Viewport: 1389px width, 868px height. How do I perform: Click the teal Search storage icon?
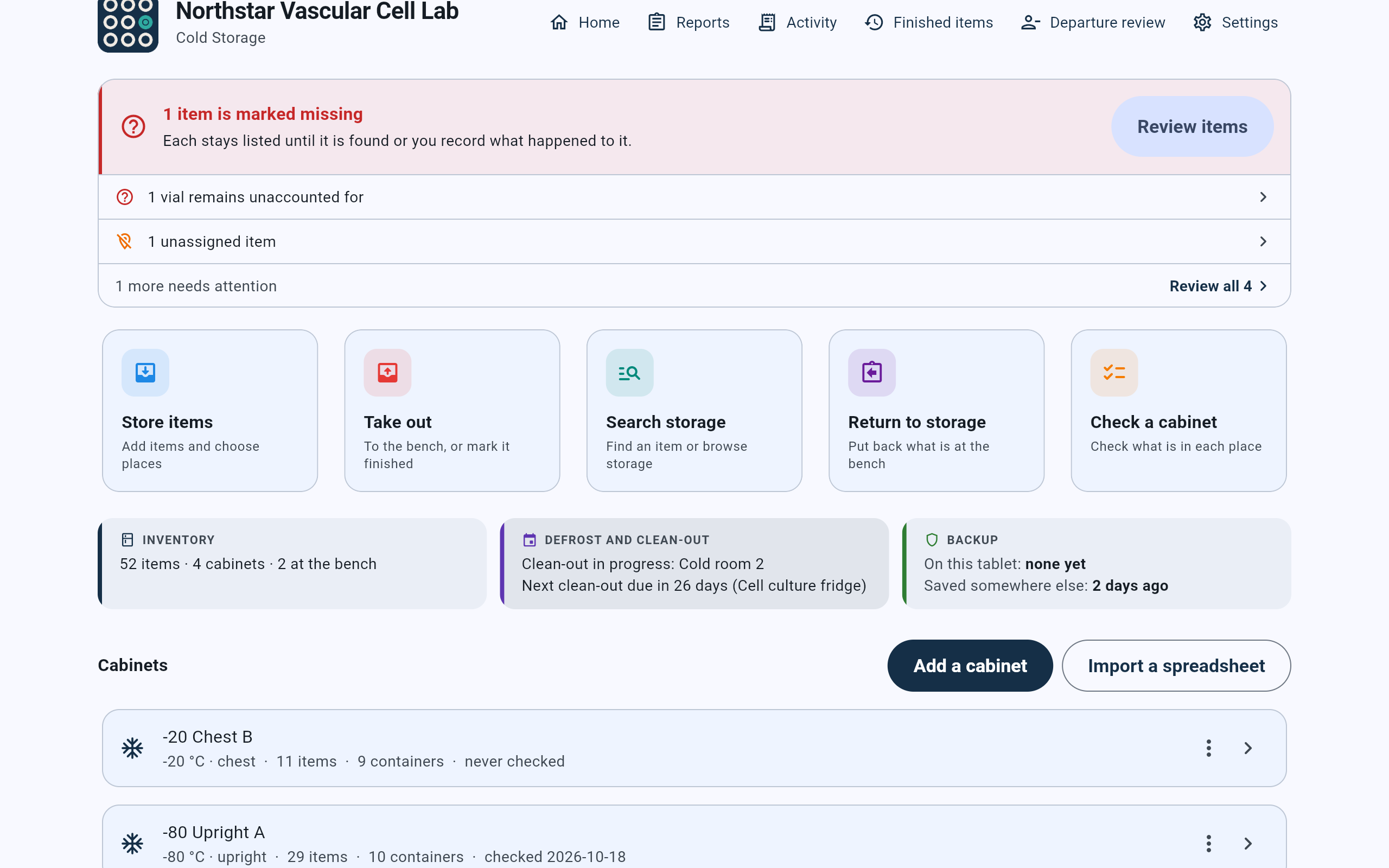(x=629, y=373)
